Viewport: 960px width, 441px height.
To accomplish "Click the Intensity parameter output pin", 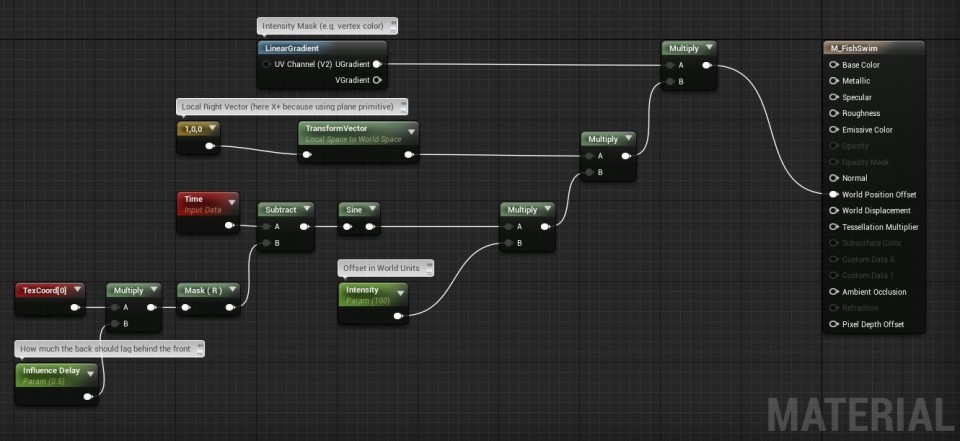I will 399,316.
